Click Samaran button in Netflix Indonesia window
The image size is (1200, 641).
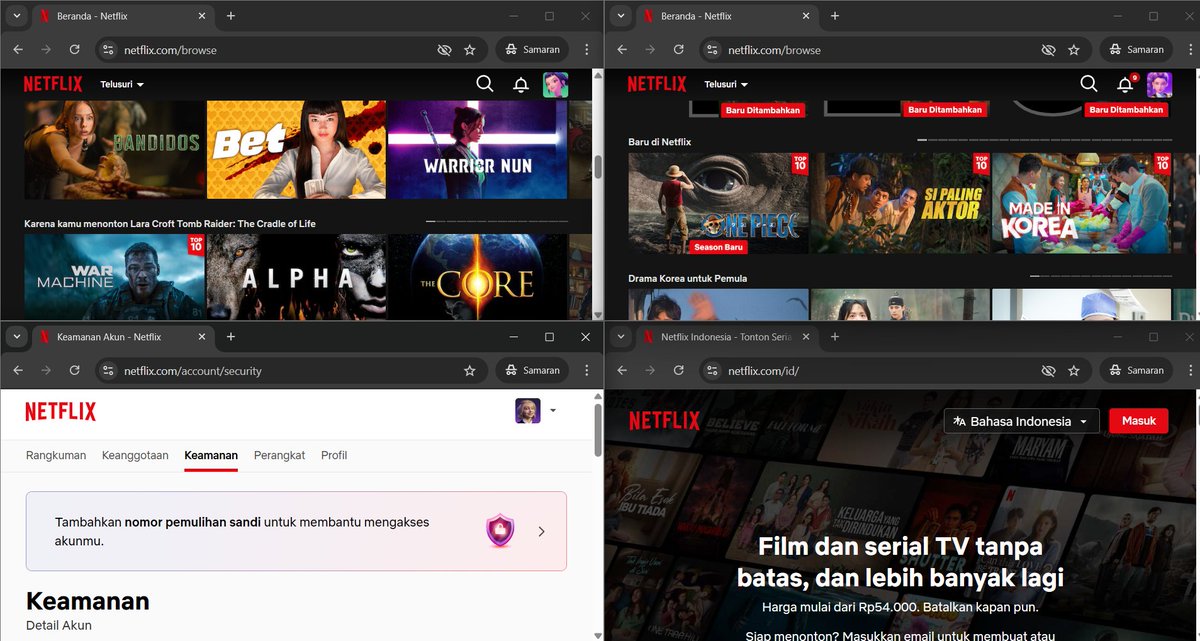[1136, 371]
